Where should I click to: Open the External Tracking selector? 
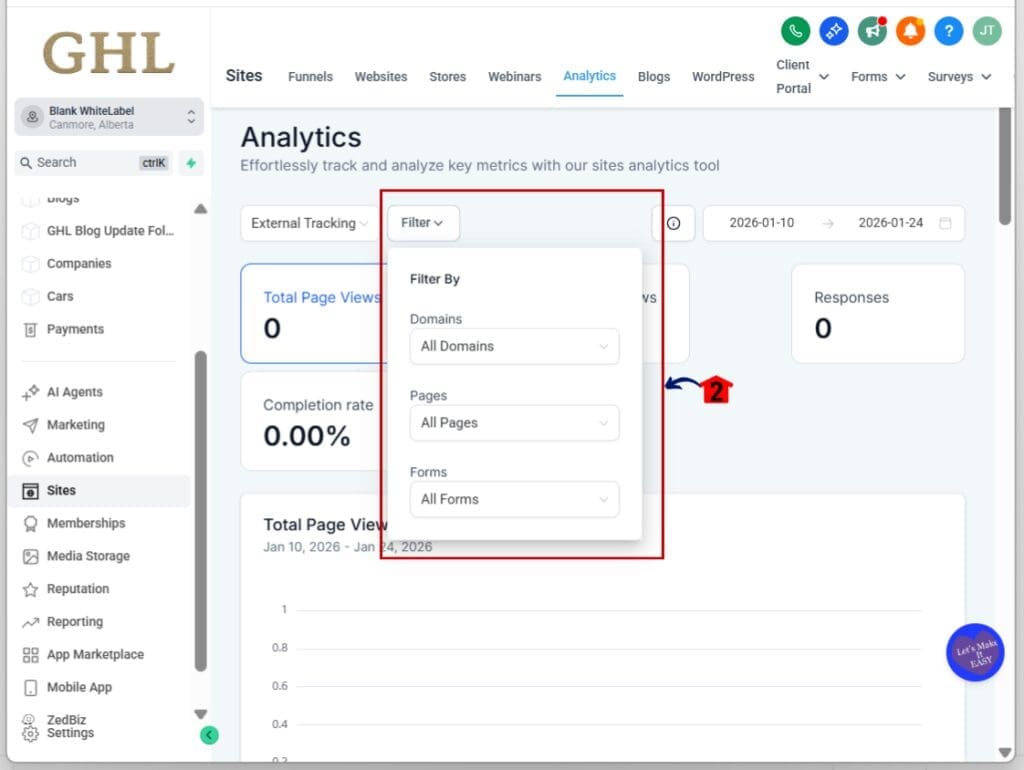coord(307,223)
